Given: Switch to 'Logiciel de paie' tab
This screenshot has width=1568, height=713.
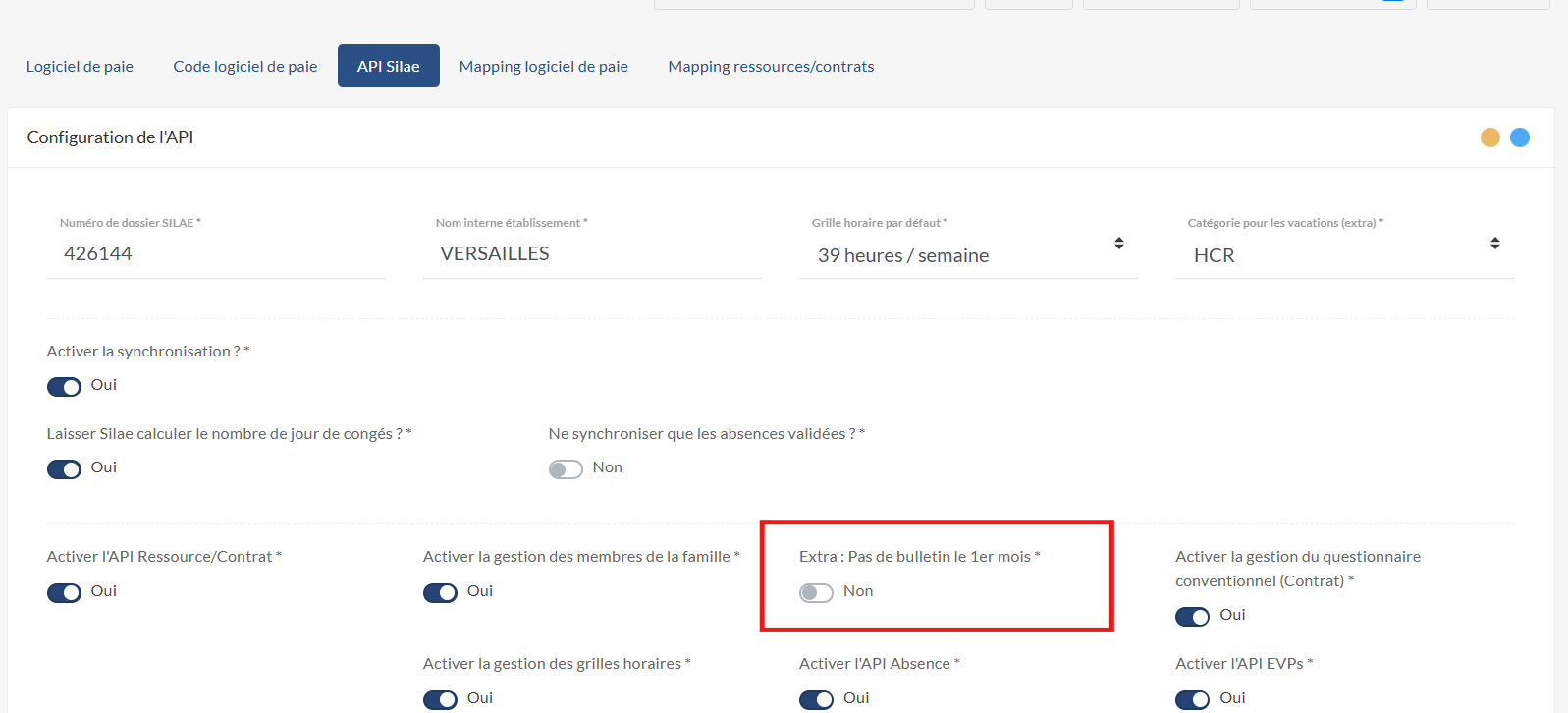Looking at the screenshot, I should click(x=80, y=67).
